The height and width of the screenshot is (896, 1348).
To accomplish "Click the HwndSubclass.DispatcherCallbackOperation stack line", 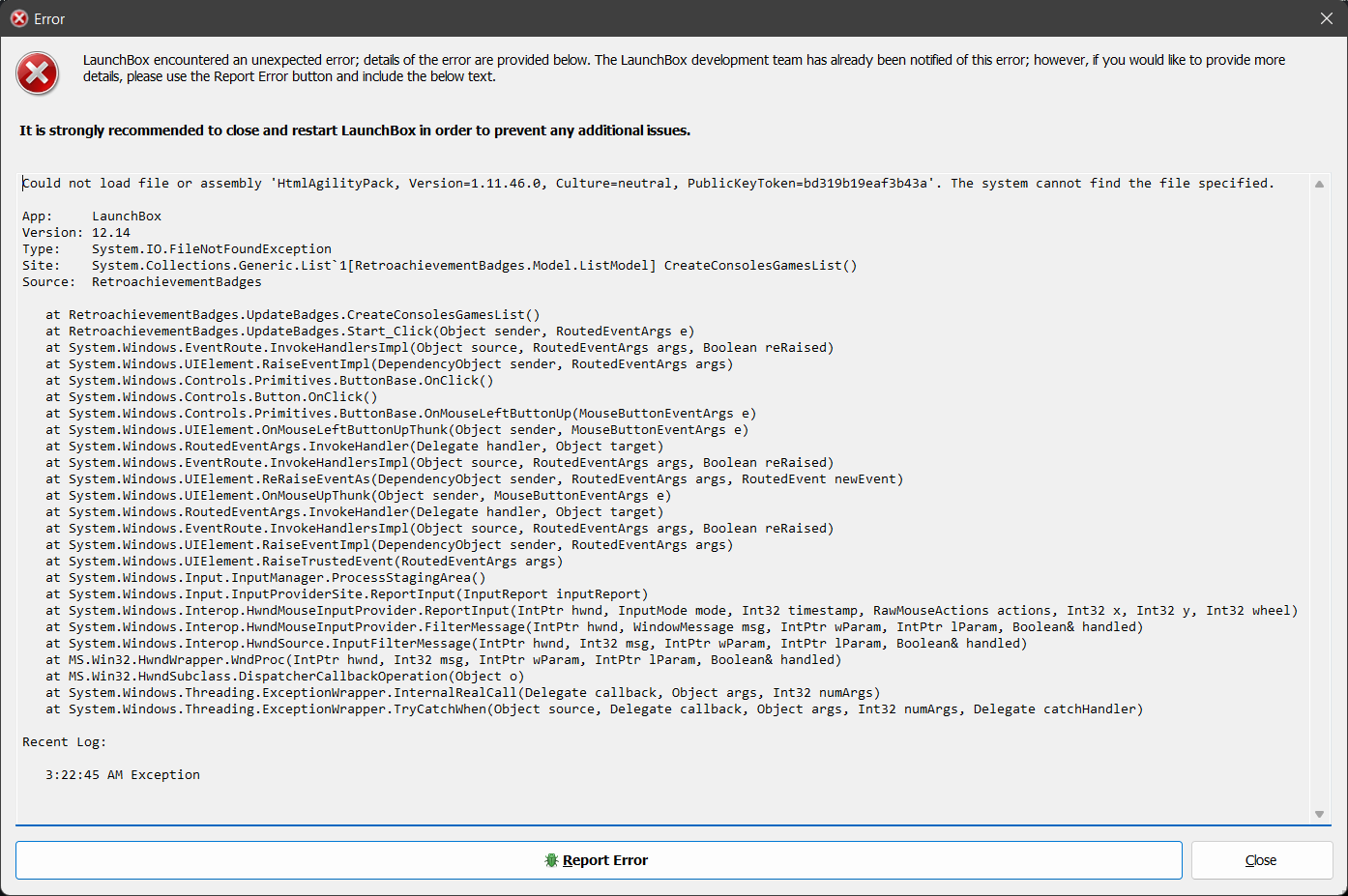I will pos(285,676).
